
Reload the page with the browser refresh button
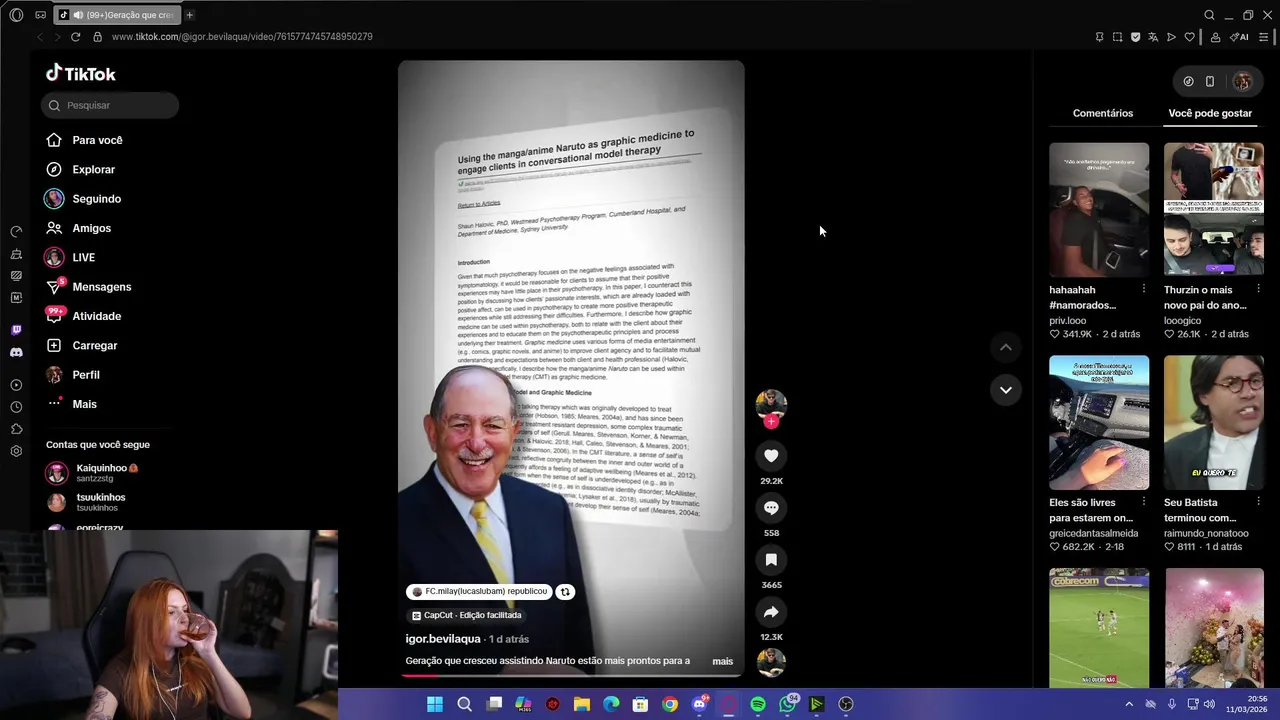[75, 37]
